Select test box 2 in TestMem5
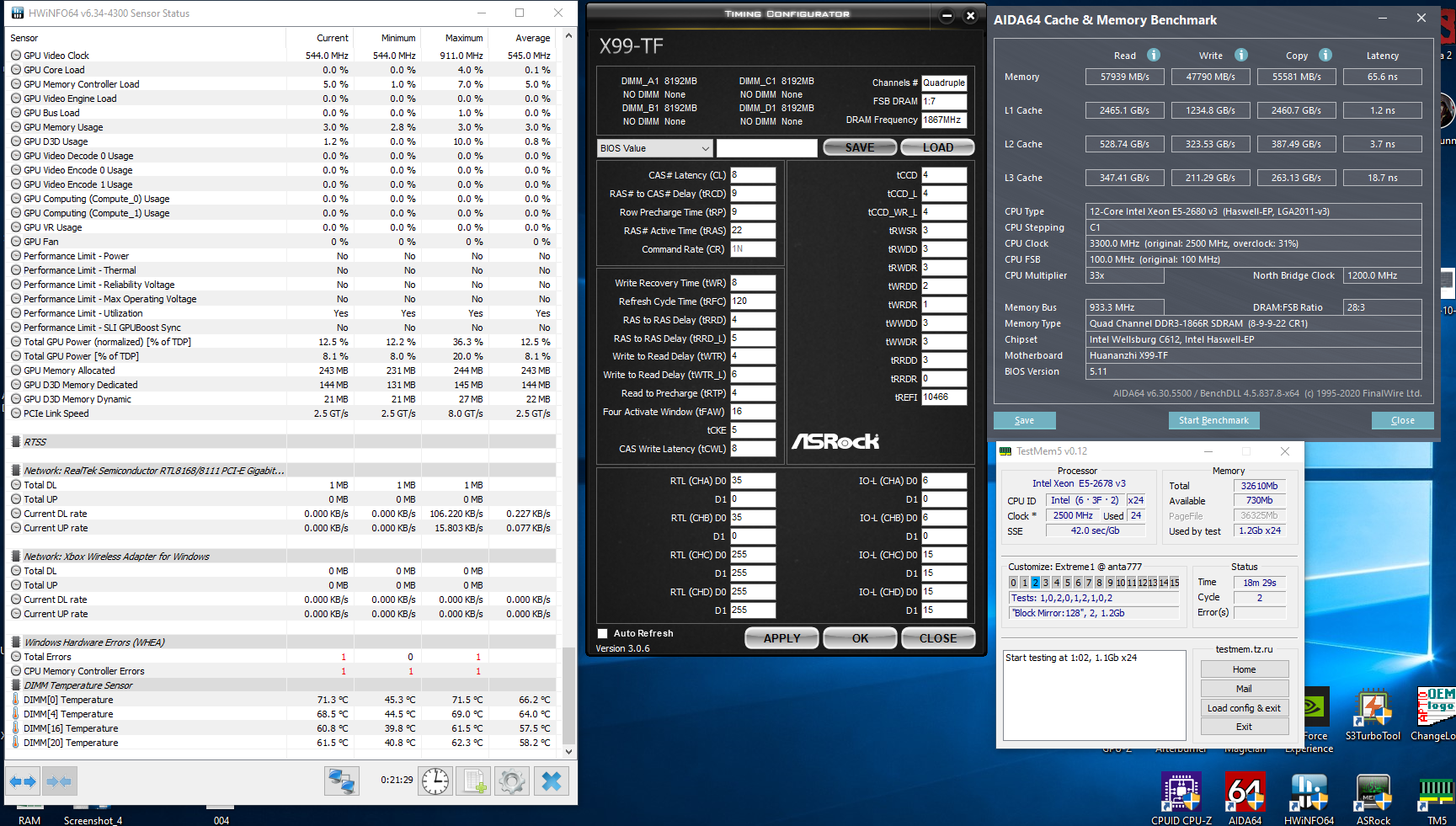 [x=1035, y=583]
